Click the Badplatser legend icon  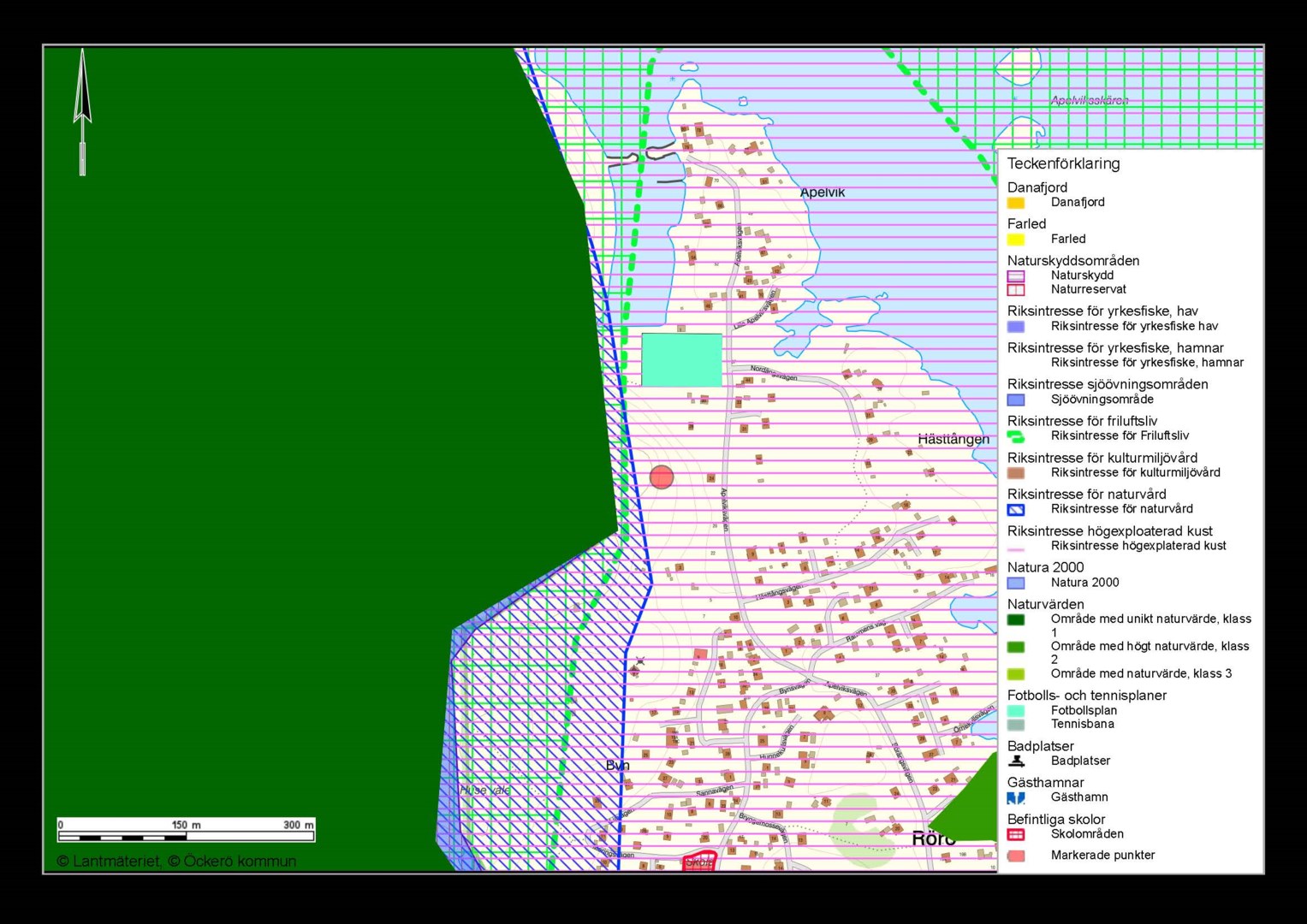[1016, 761]
